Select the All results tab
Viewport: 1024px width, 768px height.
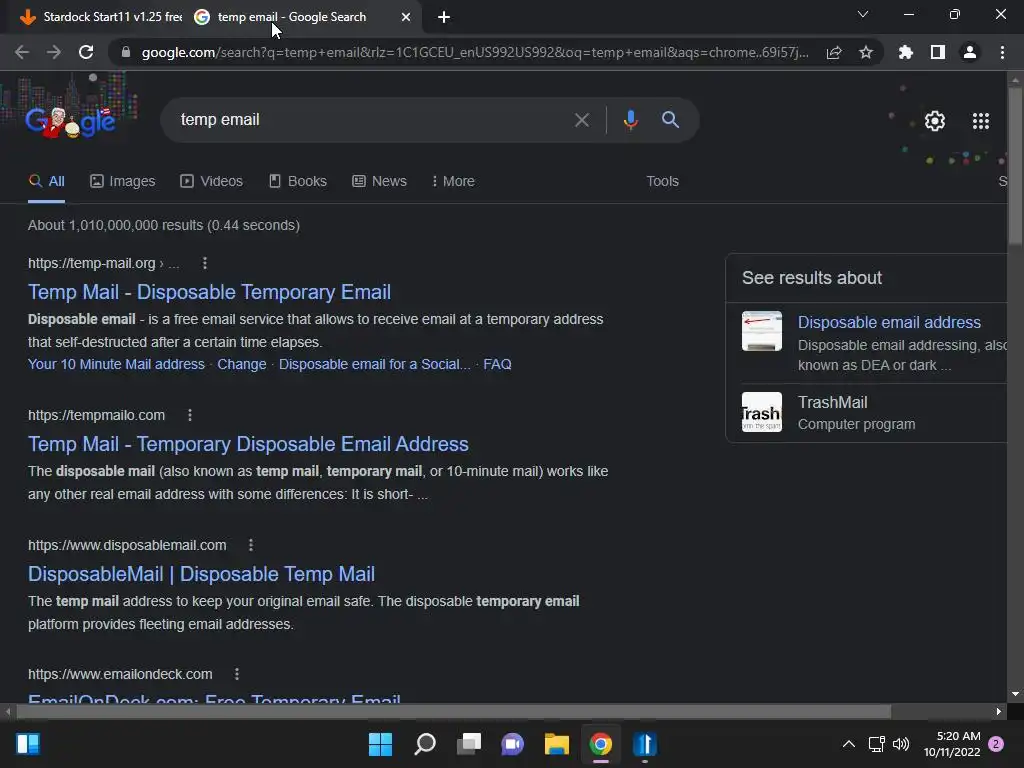[46, 182]
